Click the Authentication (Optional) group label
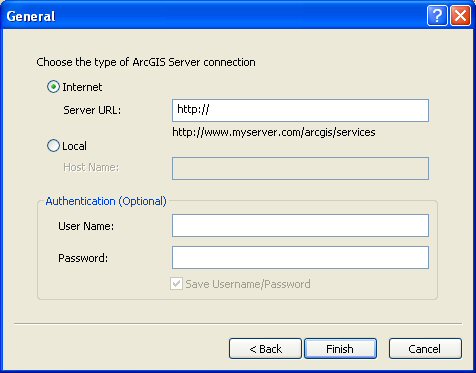Viewport: 476px width, 373px height. pyautogui.click(x=106, y=201)
